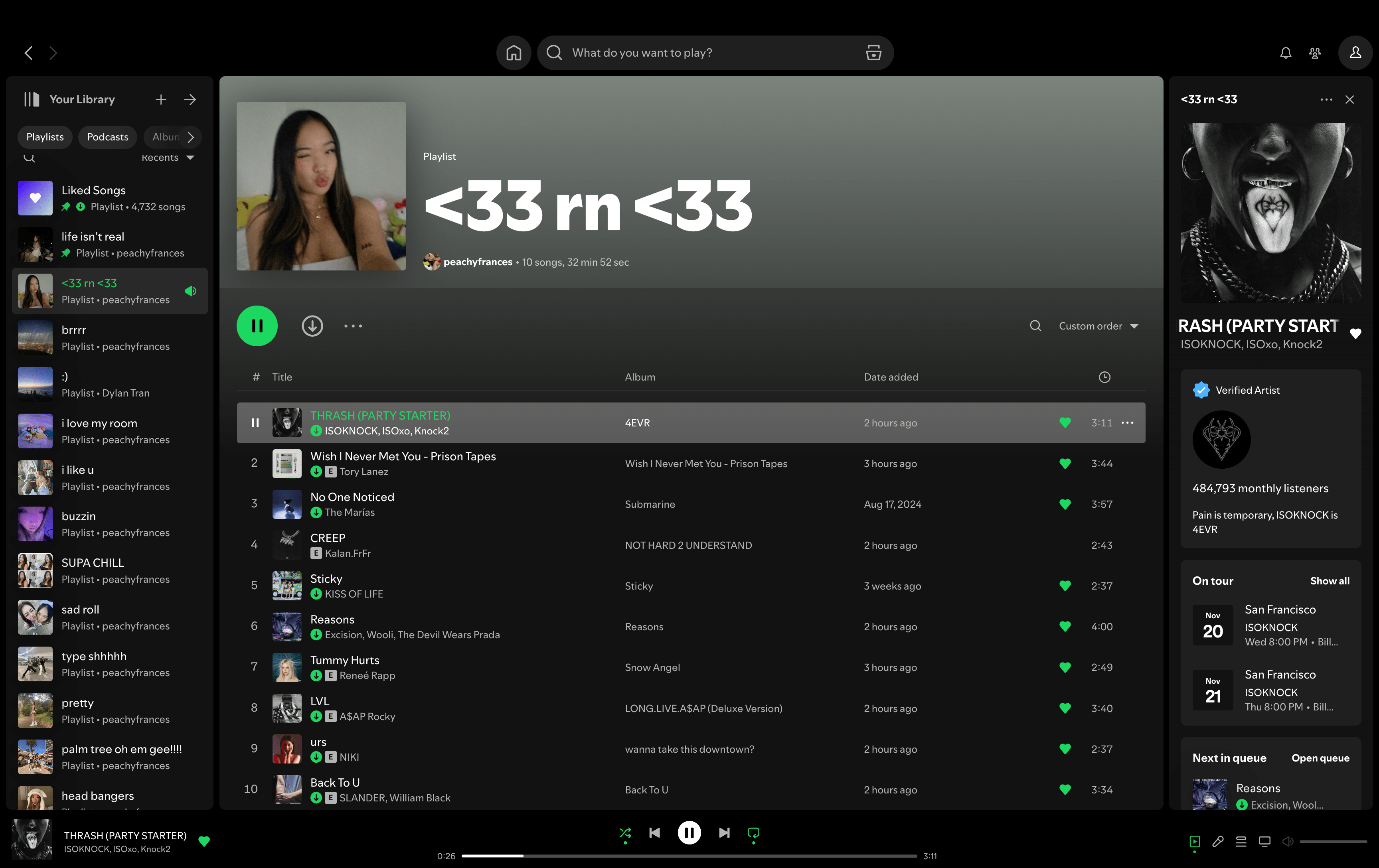Expand Your Library with the arrow icon
Screen dimensions: 1379x868
pyautogui.click(x=190, y=100)
